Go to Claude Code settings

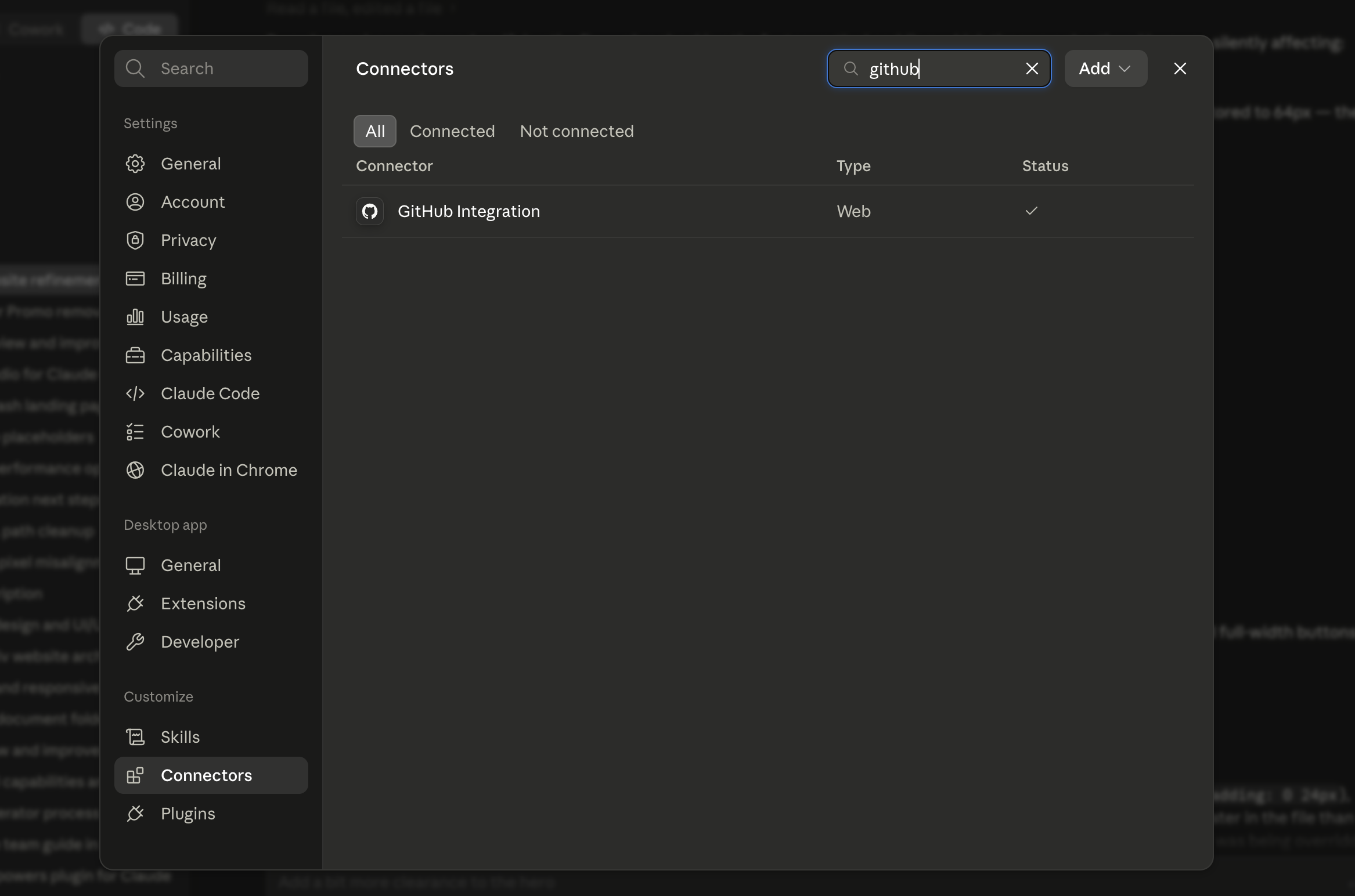211,393
